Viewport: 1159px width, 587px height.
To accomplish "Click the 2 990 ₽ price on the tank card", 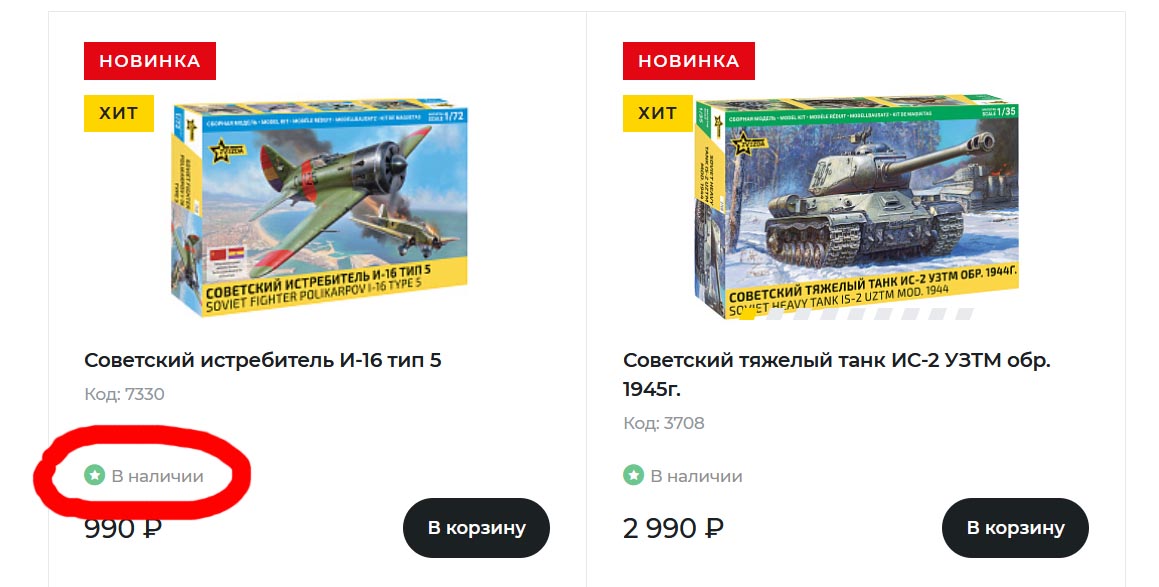I will point(673,529).
